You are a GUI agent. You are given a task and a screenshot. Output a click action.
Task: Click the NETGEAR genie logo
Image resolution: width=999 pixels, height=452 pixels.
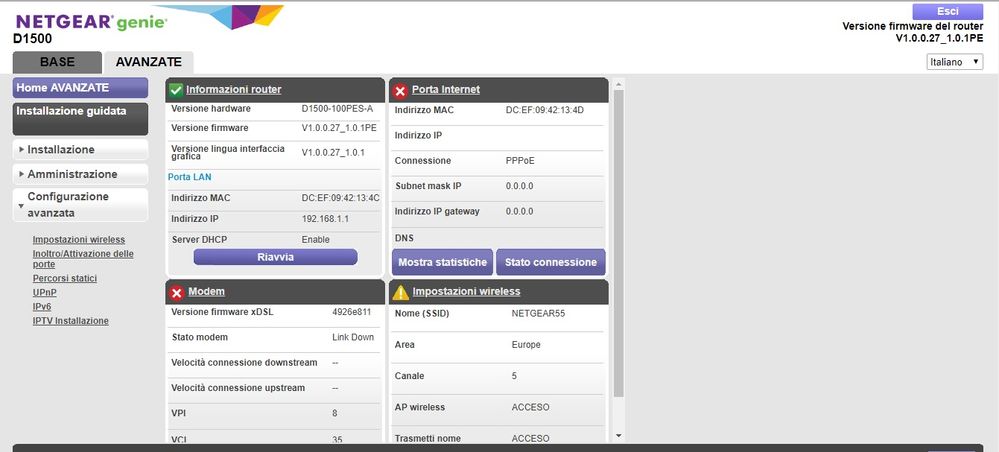click(x=92, y=22)
